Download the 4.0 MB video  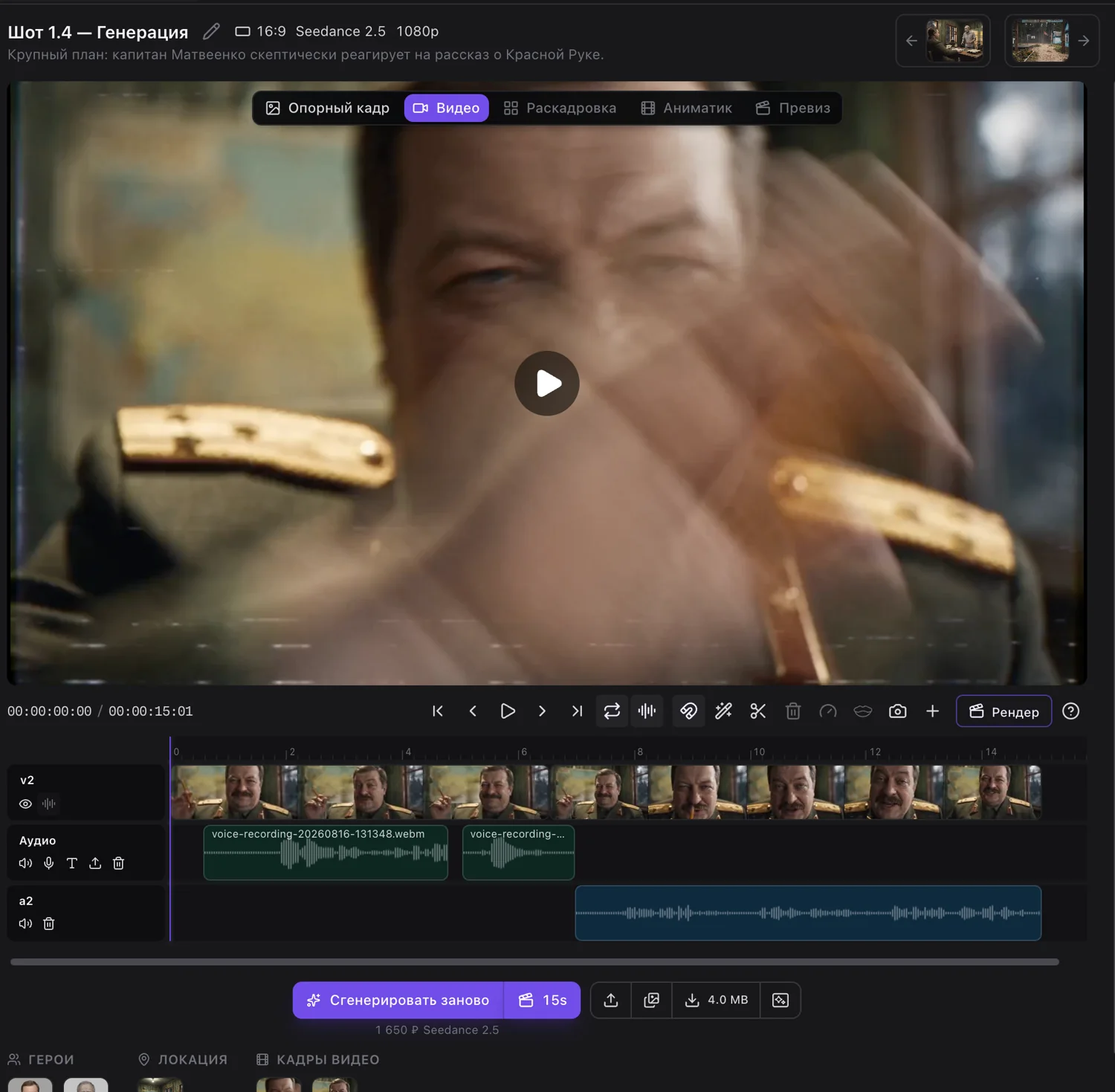pos(716,1000)
